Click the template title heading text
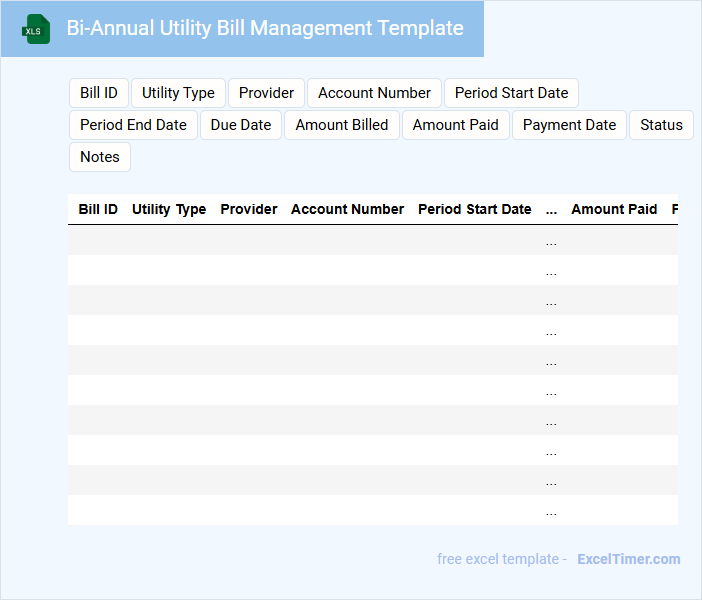This screenshot has width=702, height=600. [x=265, y=28]
